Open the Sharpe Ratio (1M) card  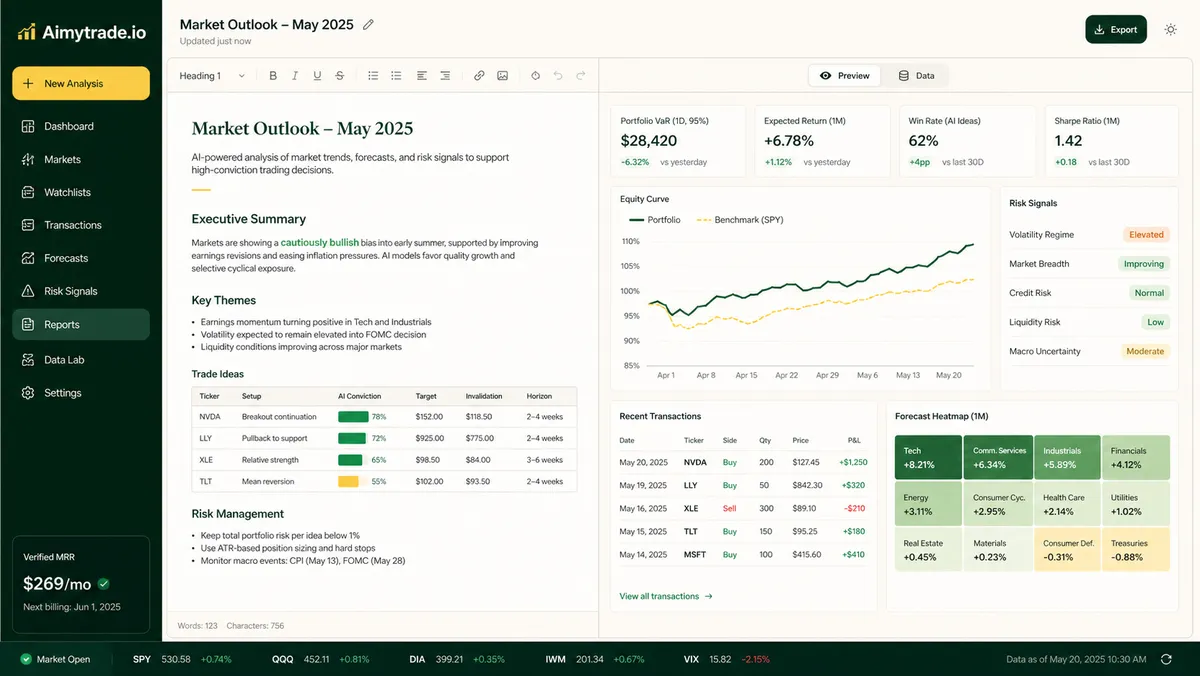(x=1111, y=141)
